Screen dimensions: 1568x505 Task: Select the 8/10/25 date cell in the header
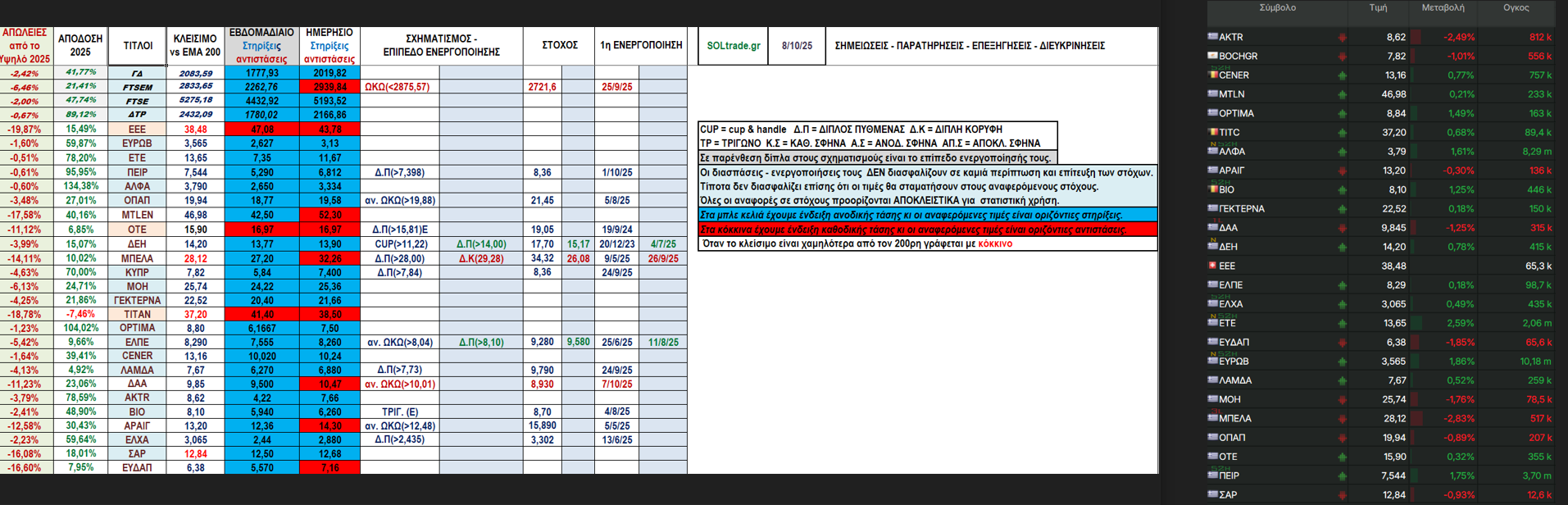pyautogui.click(x=796, y=46)
